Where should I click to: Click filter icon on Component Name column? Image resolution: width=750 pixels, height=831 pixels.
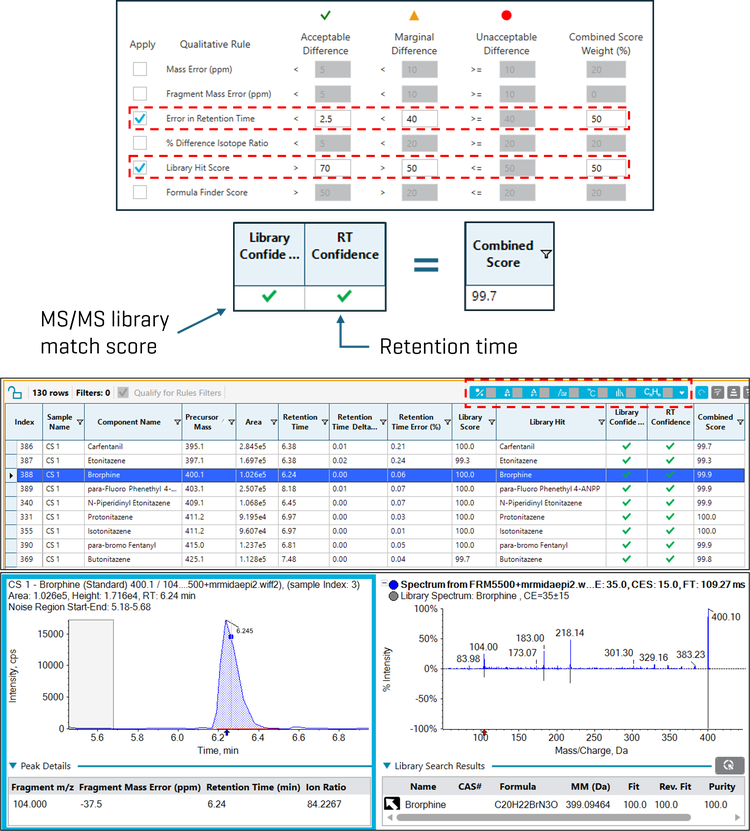[168, 423]
